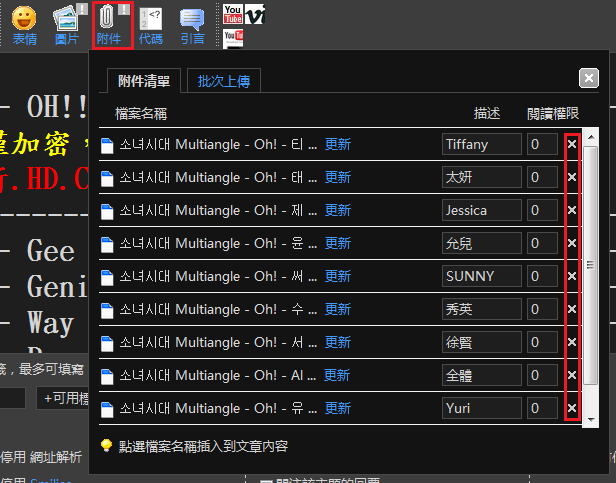Delete the 允兒 attachment
The width and height of the screenshot is (616, 483).
[572, 243]
